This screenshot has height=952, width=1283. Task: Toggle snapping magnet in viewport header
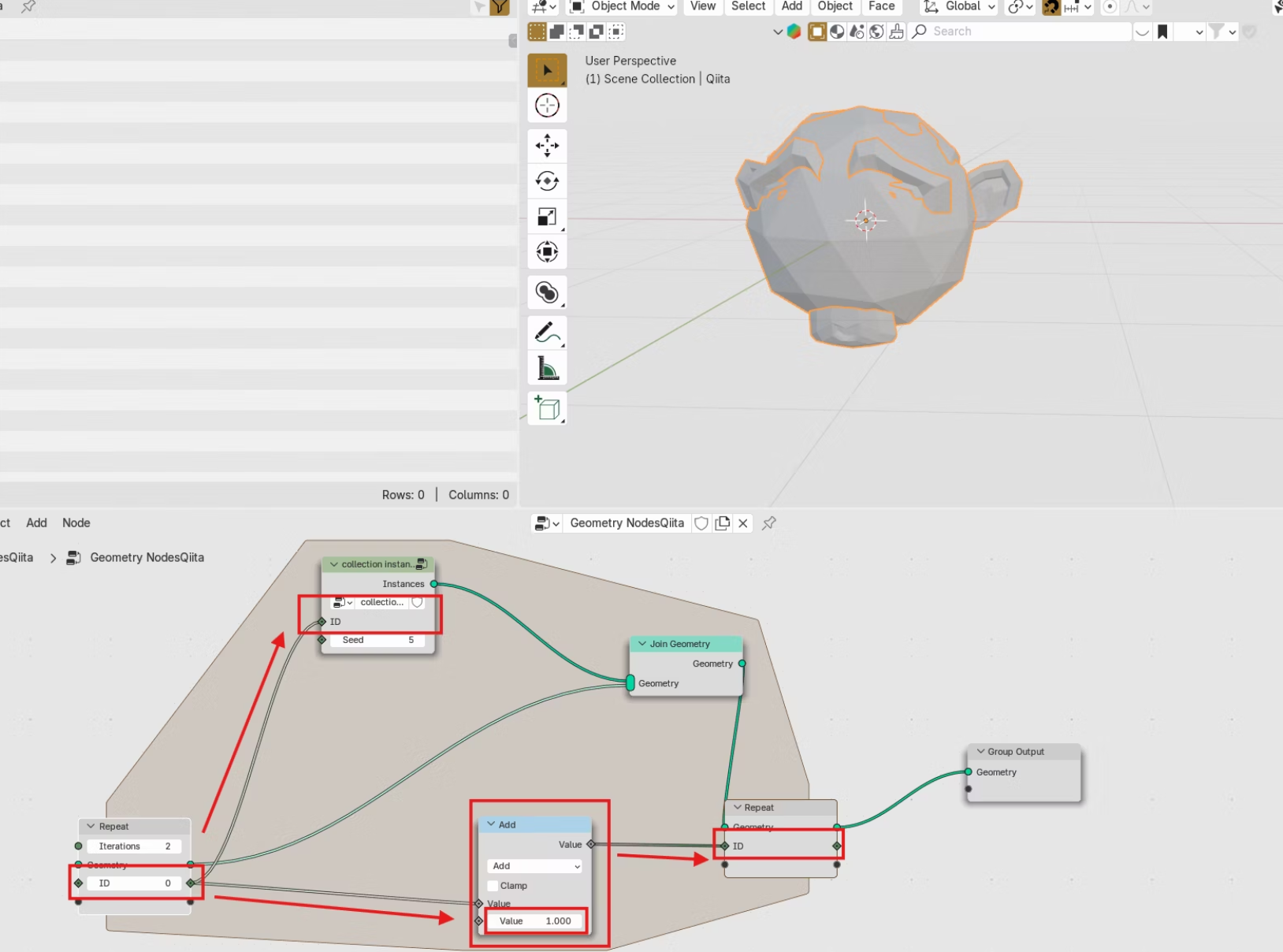click(x=1051, y=7)
